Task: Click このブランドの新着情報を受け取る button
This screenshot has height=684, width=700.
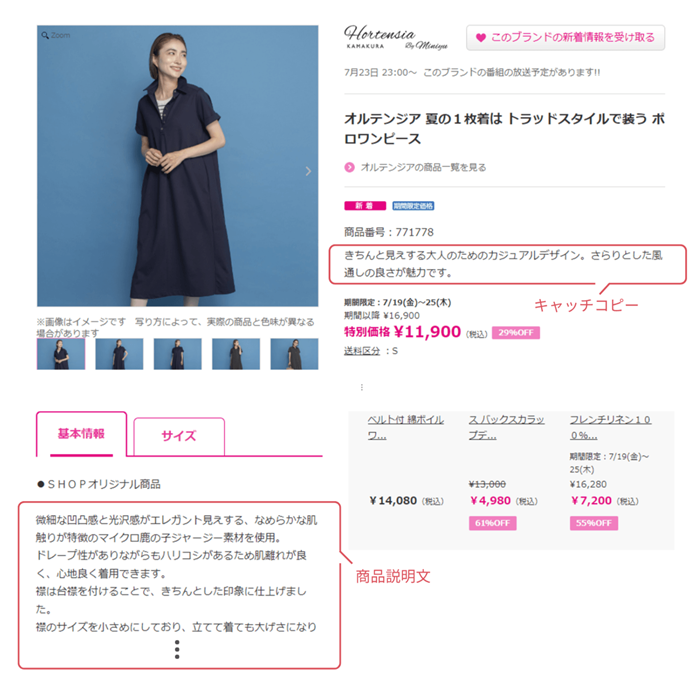Action: pyautogui.click(x=566, y=38)
